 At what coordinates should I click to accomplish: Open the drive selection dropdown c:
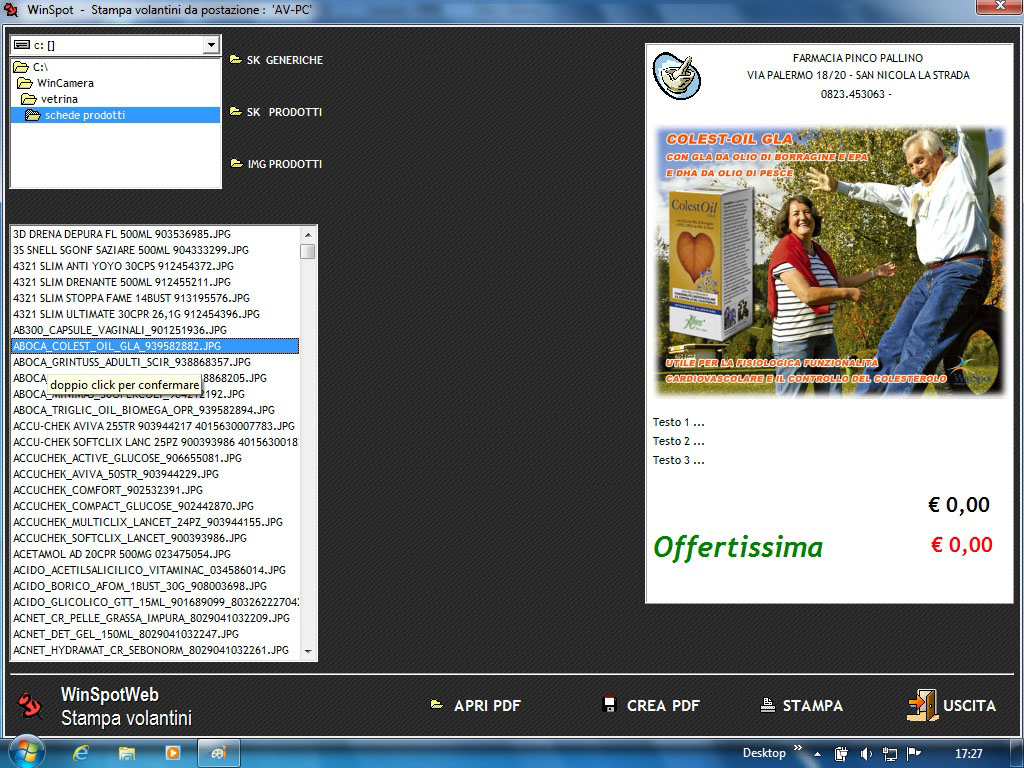210,45
